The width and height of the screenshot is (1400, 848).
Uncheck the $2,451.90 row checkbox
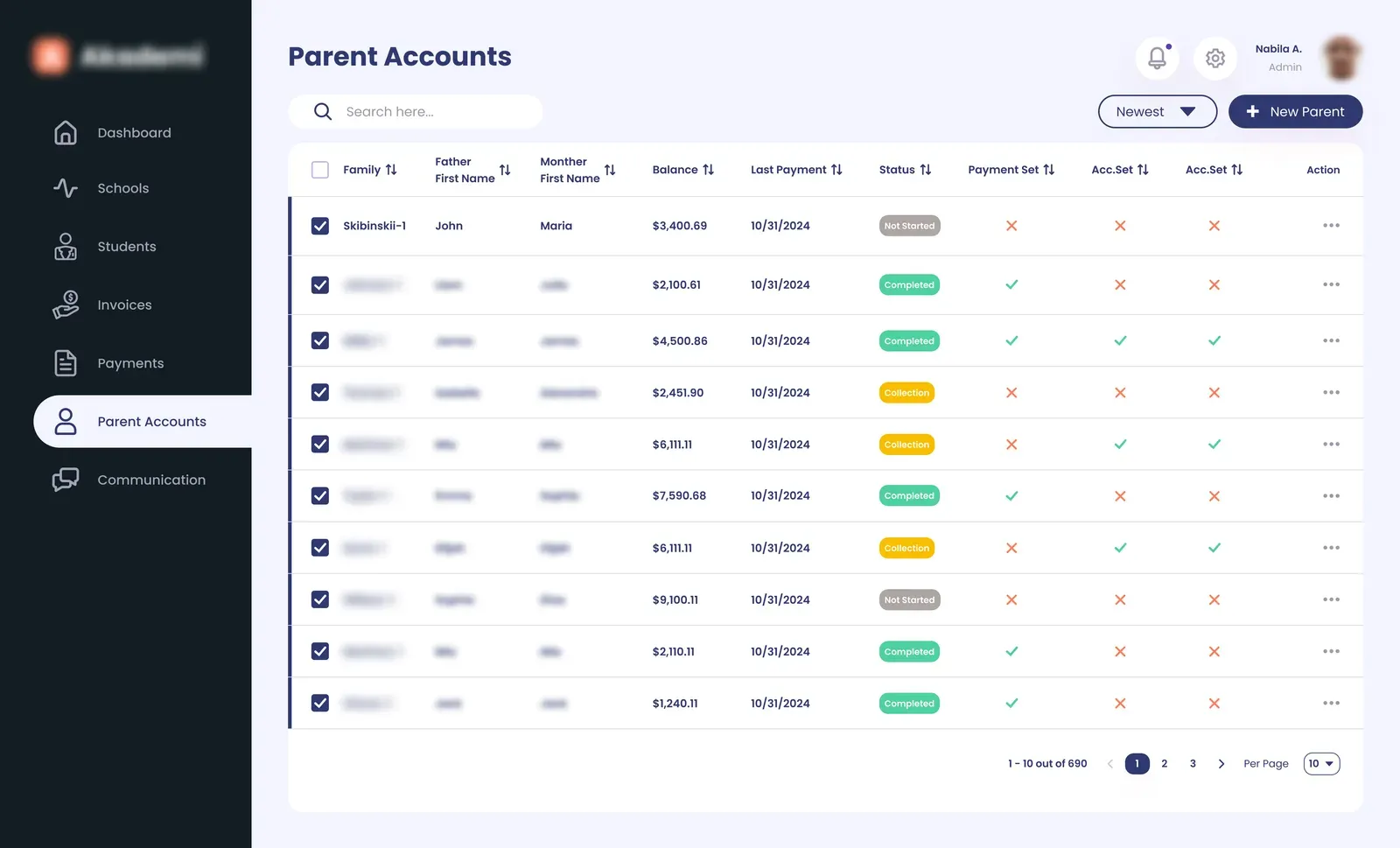pos(320,392)
